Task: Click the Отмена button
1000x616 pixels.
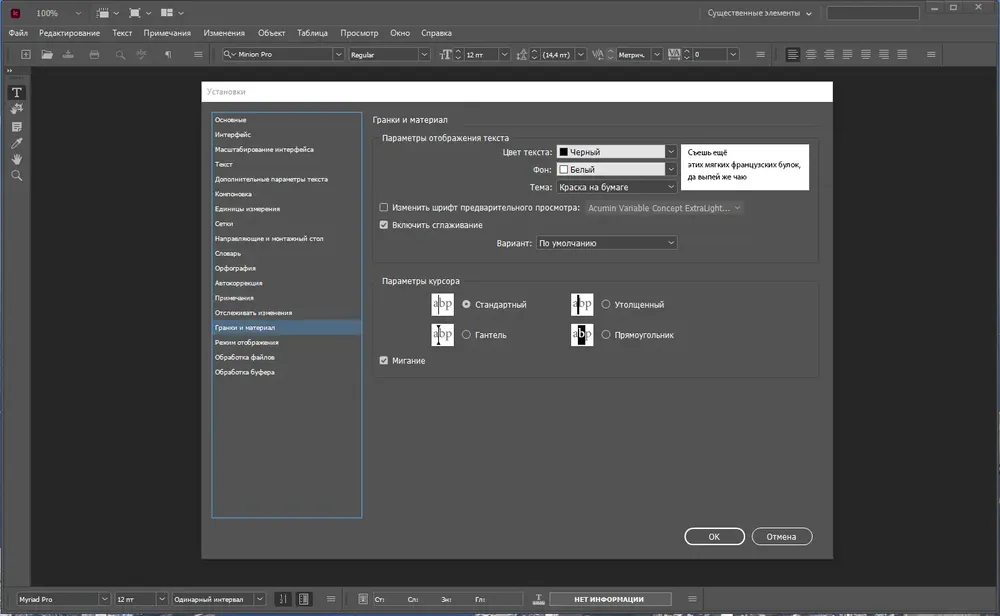Action: [781, 536]
